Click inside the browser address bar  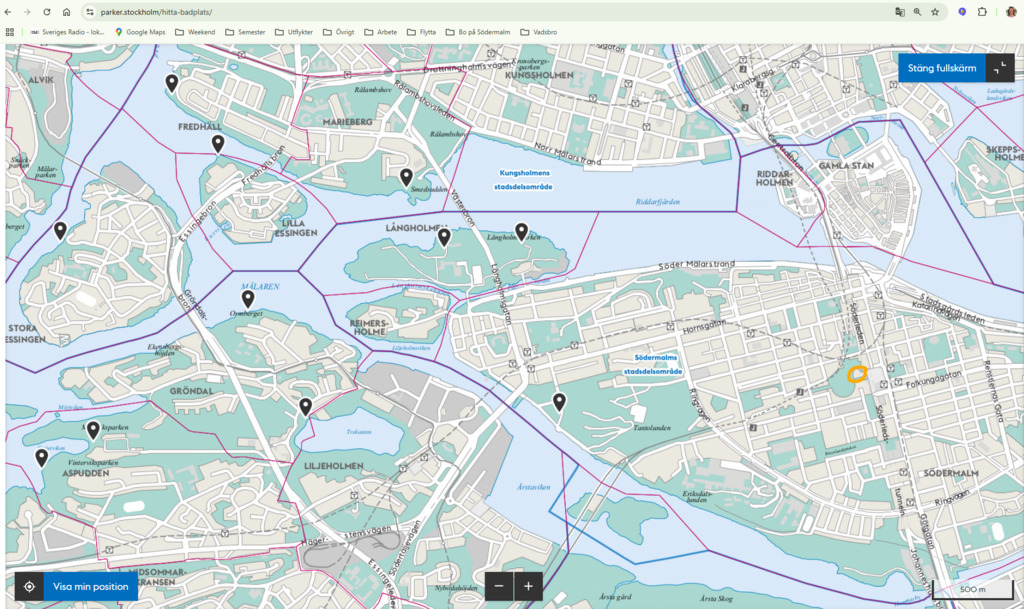[300, 12]
